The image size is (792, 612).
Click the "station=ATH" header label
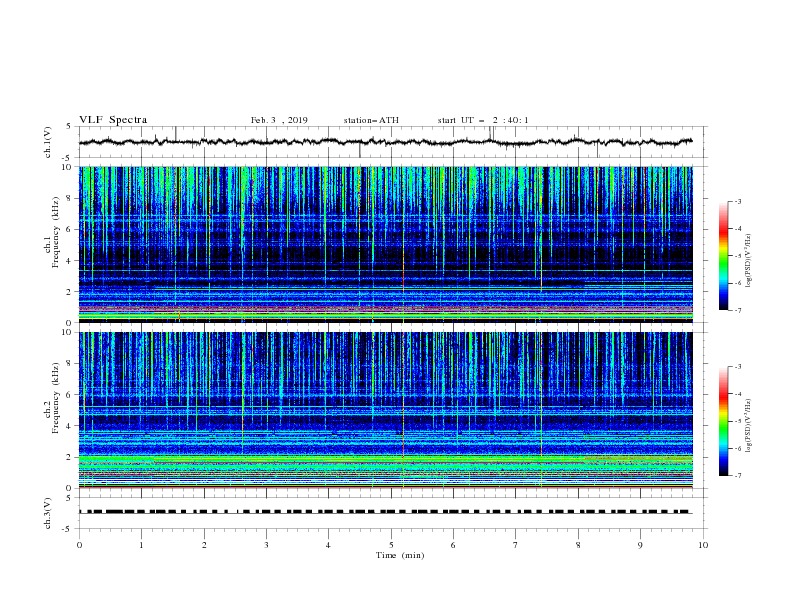(371, 120)
